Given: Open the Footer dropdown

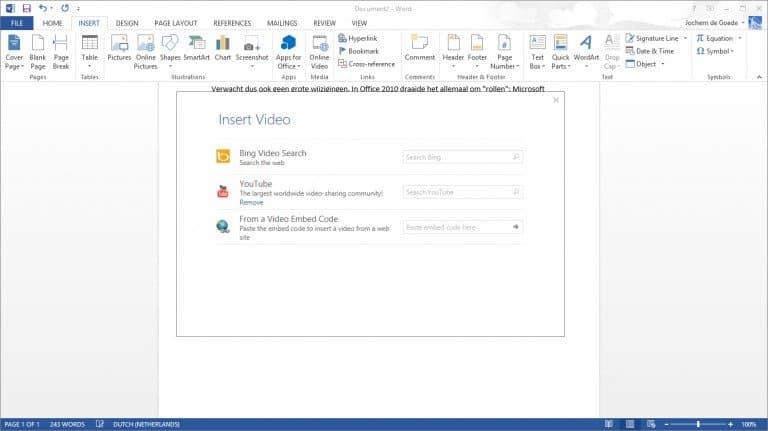Looking at the screenshot, I should click(x=477, y=52).
